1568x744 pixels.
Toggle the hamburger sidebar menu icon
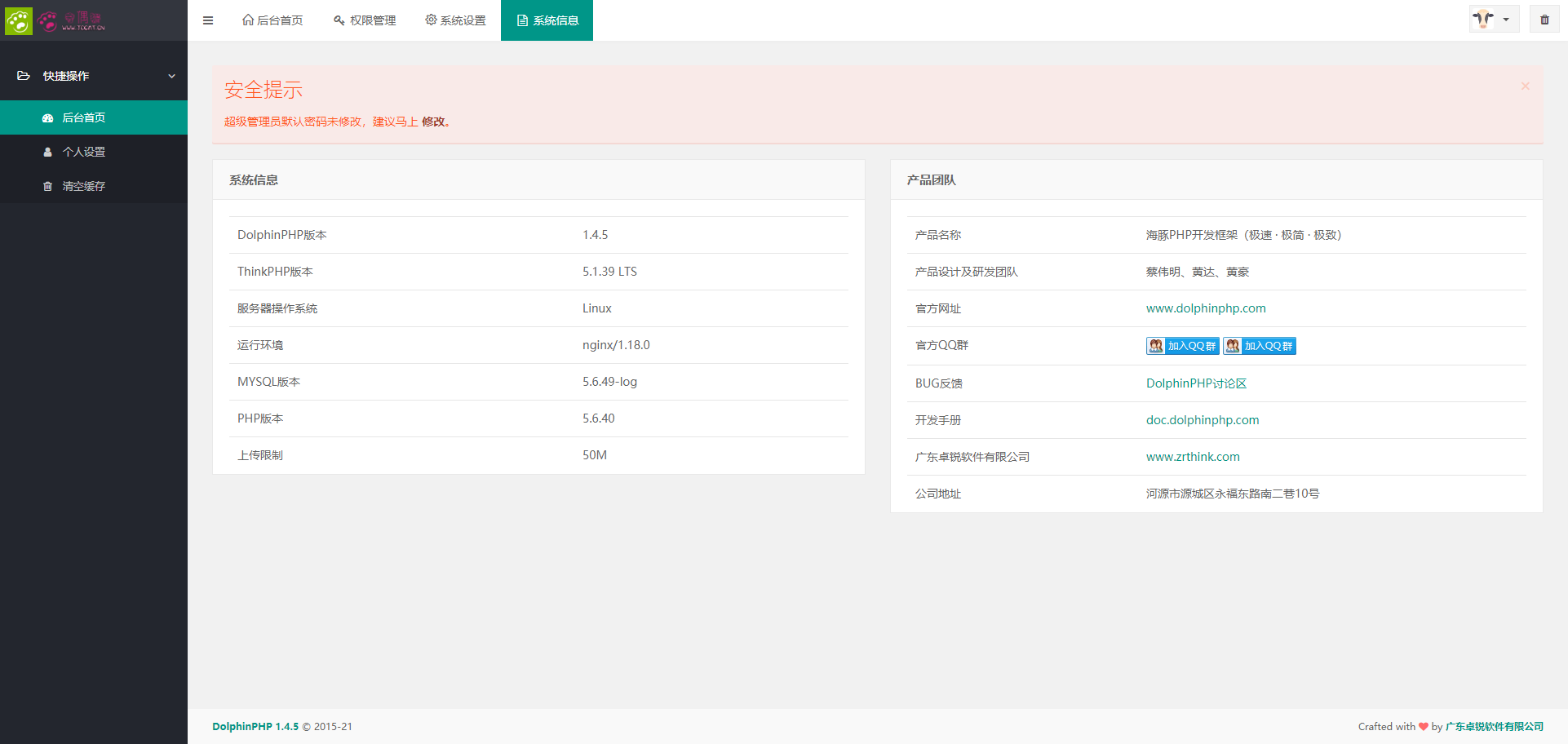[x=208, y=20]
